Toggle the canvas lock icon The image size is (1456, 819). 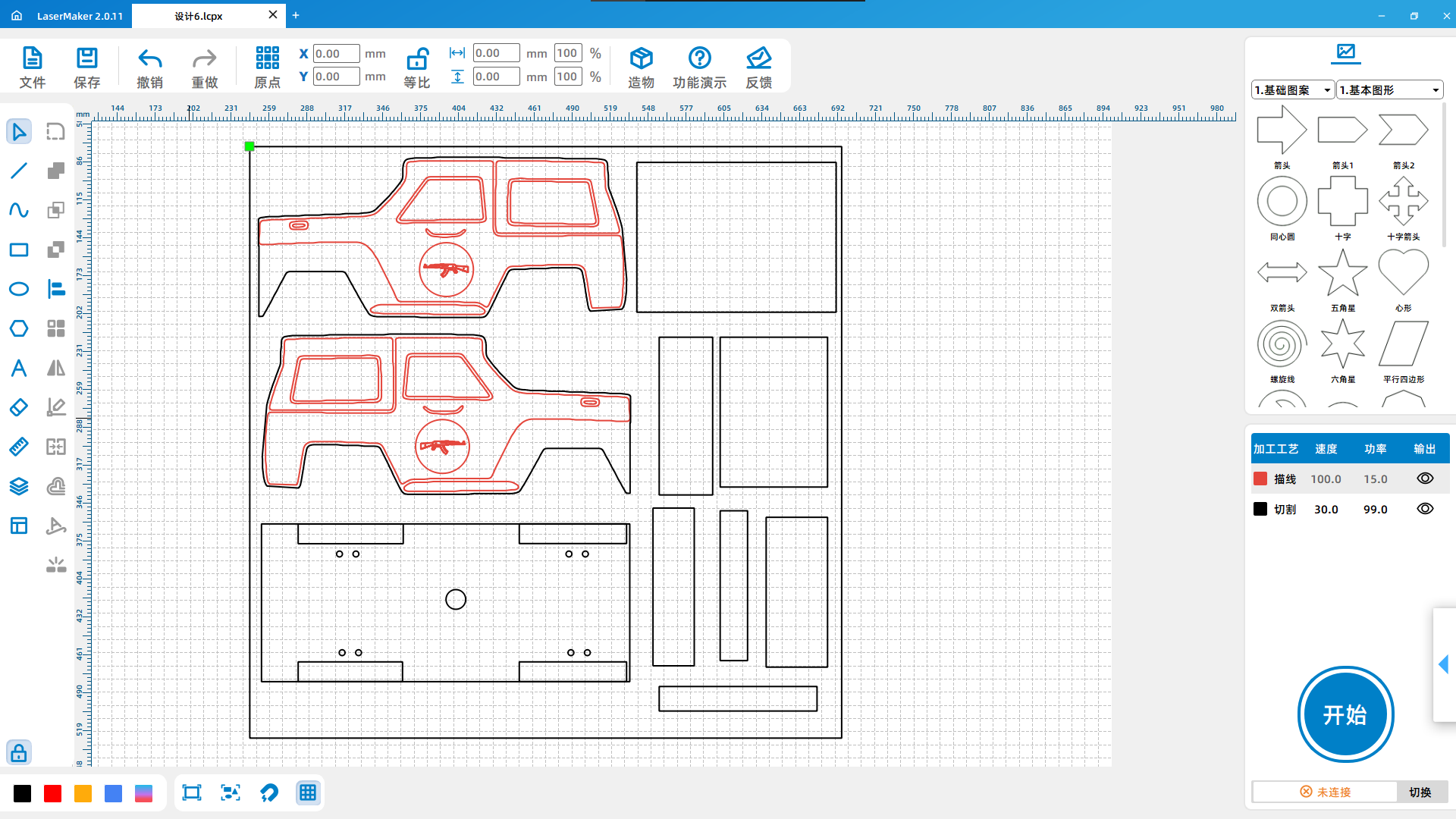pos(19,752)
